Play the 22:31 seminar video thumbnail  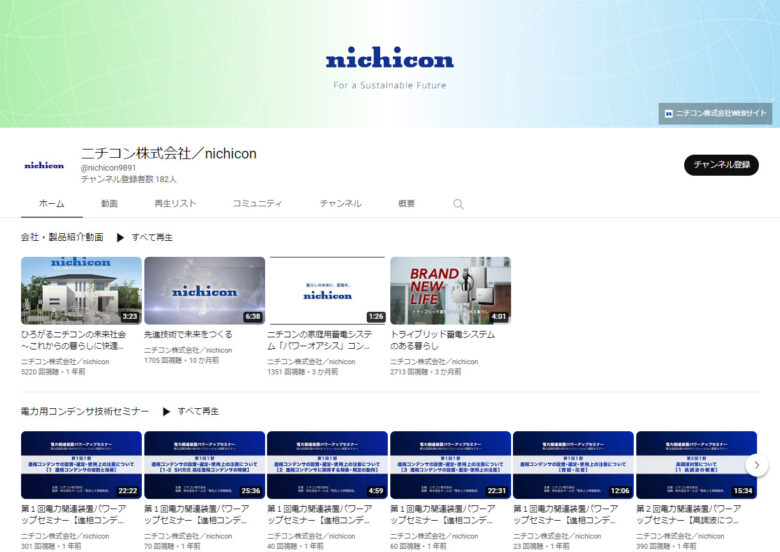[450, 465]
